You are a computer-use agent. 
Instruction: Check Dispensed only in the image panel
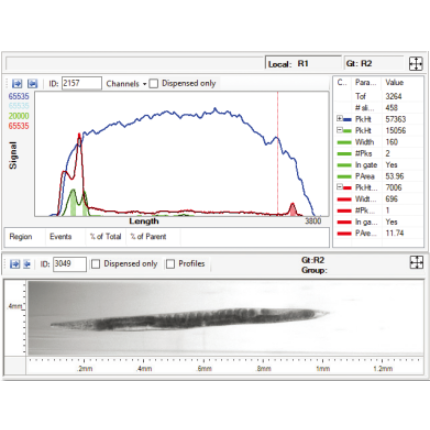(x=96, y=264)
